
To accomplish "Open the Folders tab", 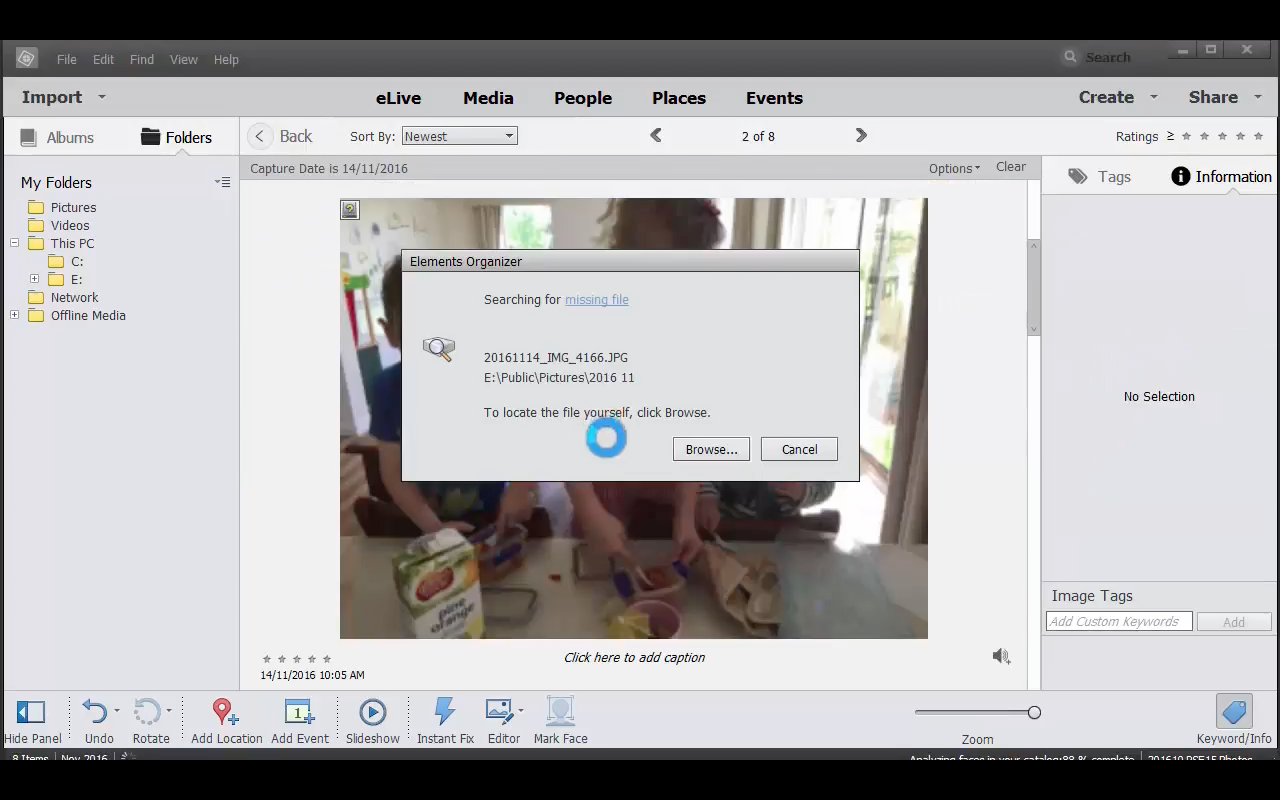I will click(176, 137).
